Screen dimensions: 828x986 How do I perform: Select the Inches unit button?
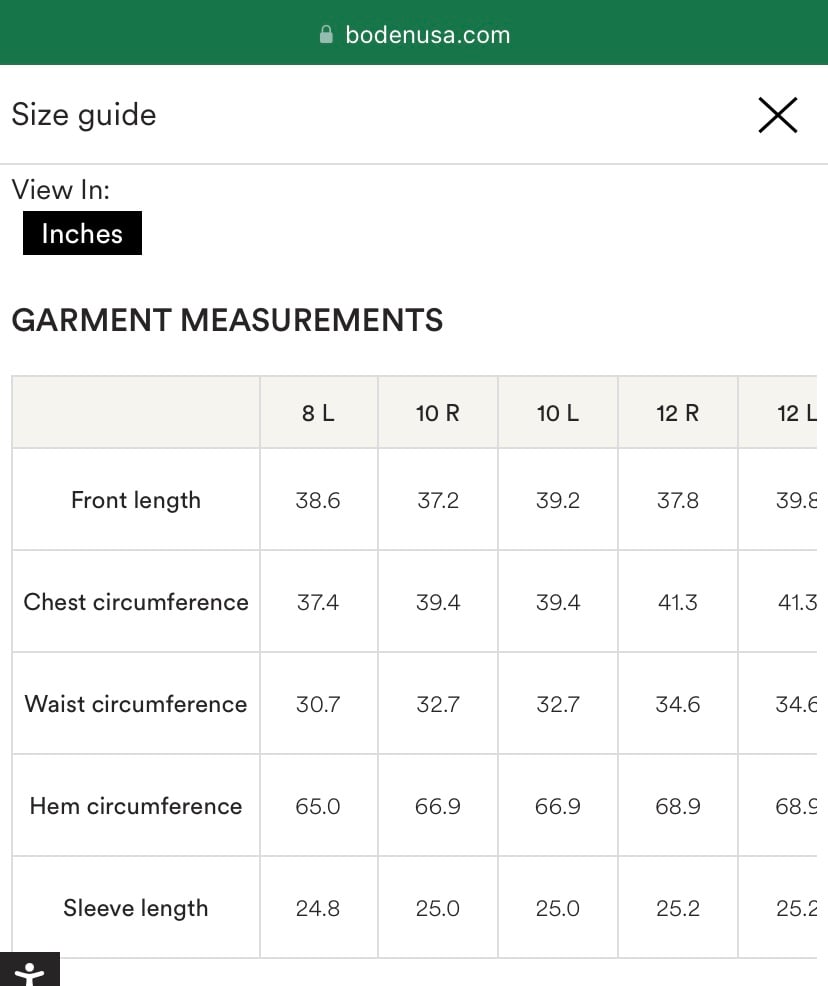(82, 233)
